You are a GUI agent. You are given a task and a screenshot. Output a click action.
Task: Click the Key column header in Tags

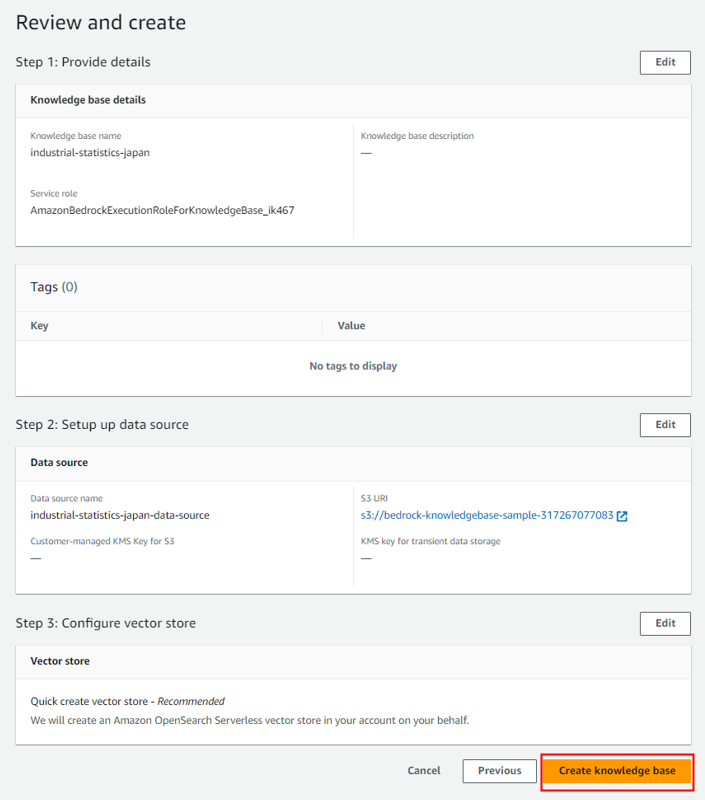[x=39, y=326]
